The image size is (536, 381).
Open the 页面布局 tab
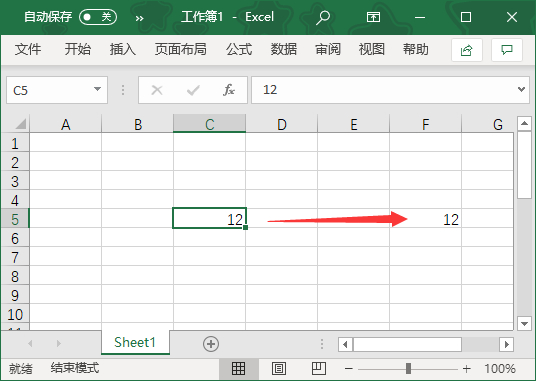pyautogui.click(x=180, y=50)
